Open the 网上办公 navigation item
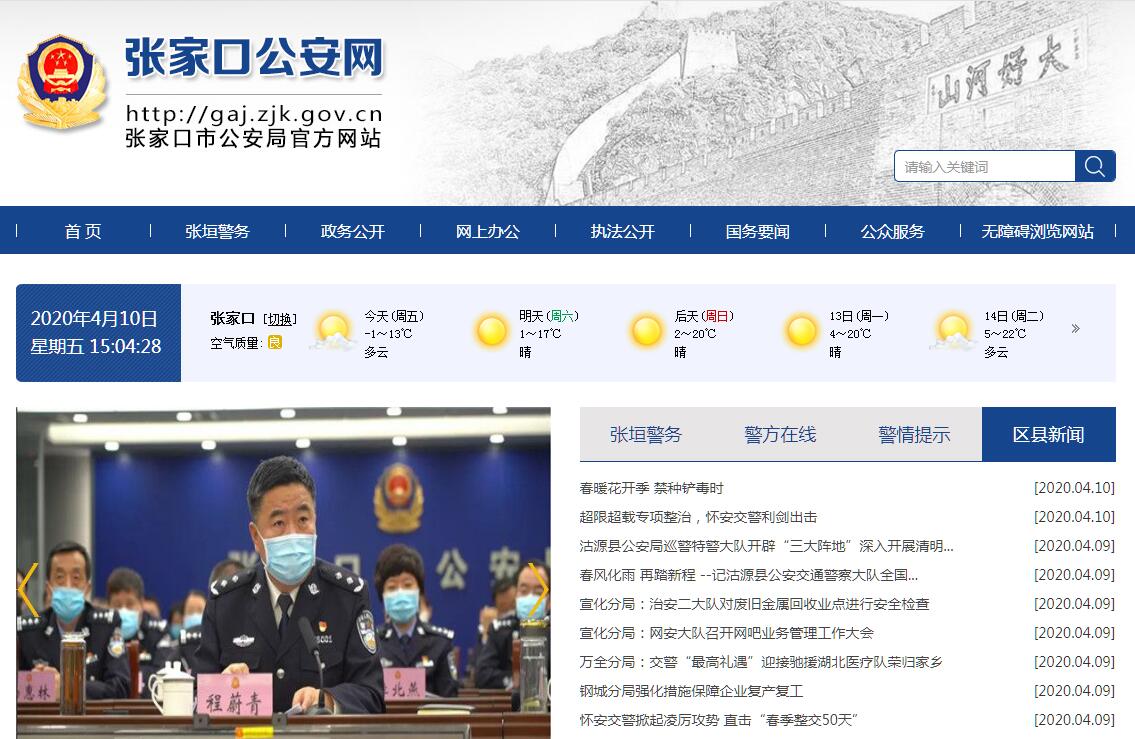The height and width of the screenshot is (739, 1135). (487, 231)
